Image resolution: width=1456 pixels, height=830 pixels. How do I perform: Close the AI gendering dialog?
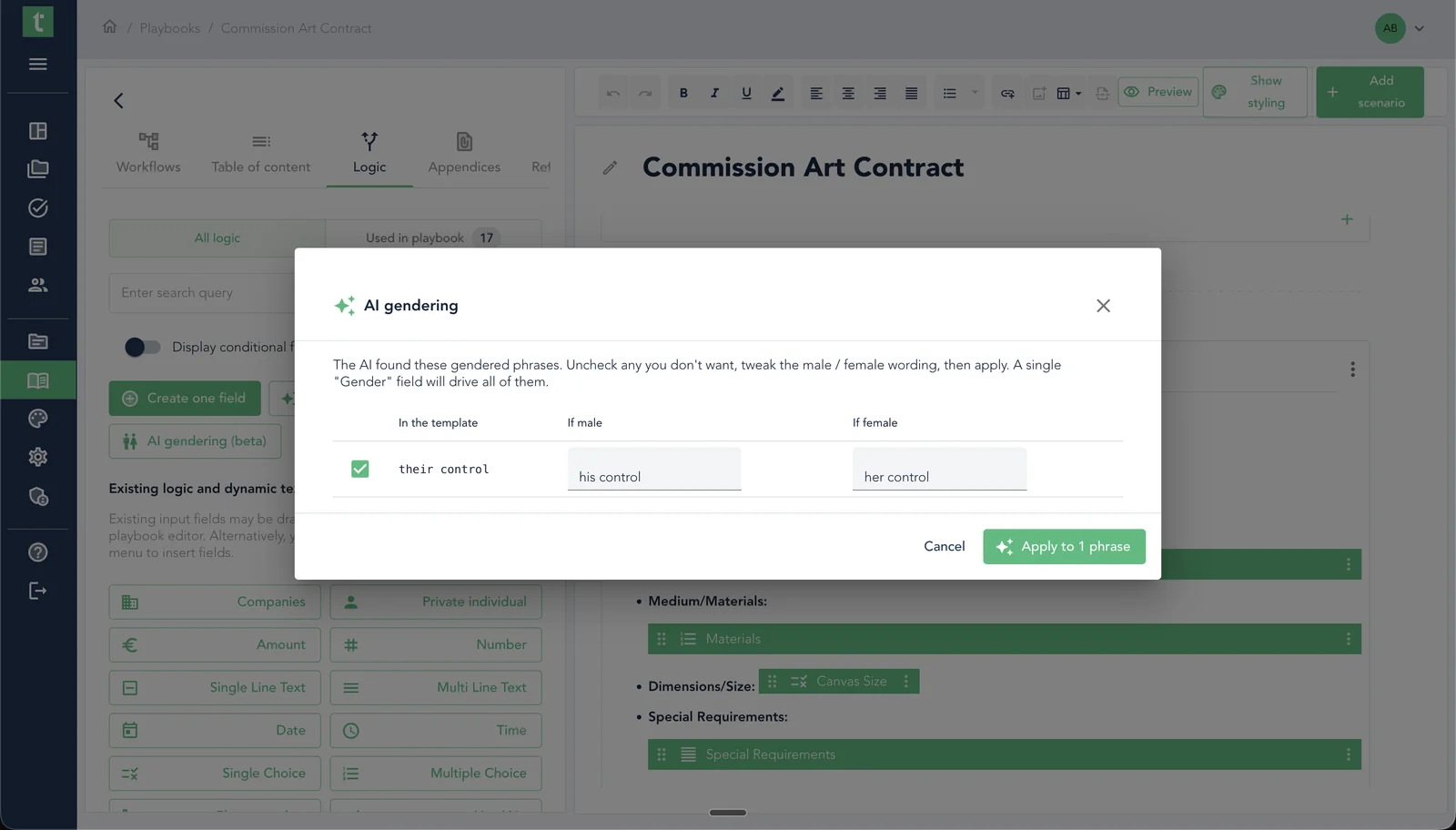point(1103,306)
